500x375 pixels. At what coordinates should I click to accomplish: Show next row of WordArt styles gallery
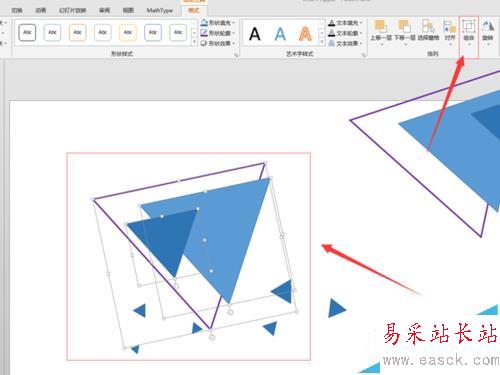(322, 33)
